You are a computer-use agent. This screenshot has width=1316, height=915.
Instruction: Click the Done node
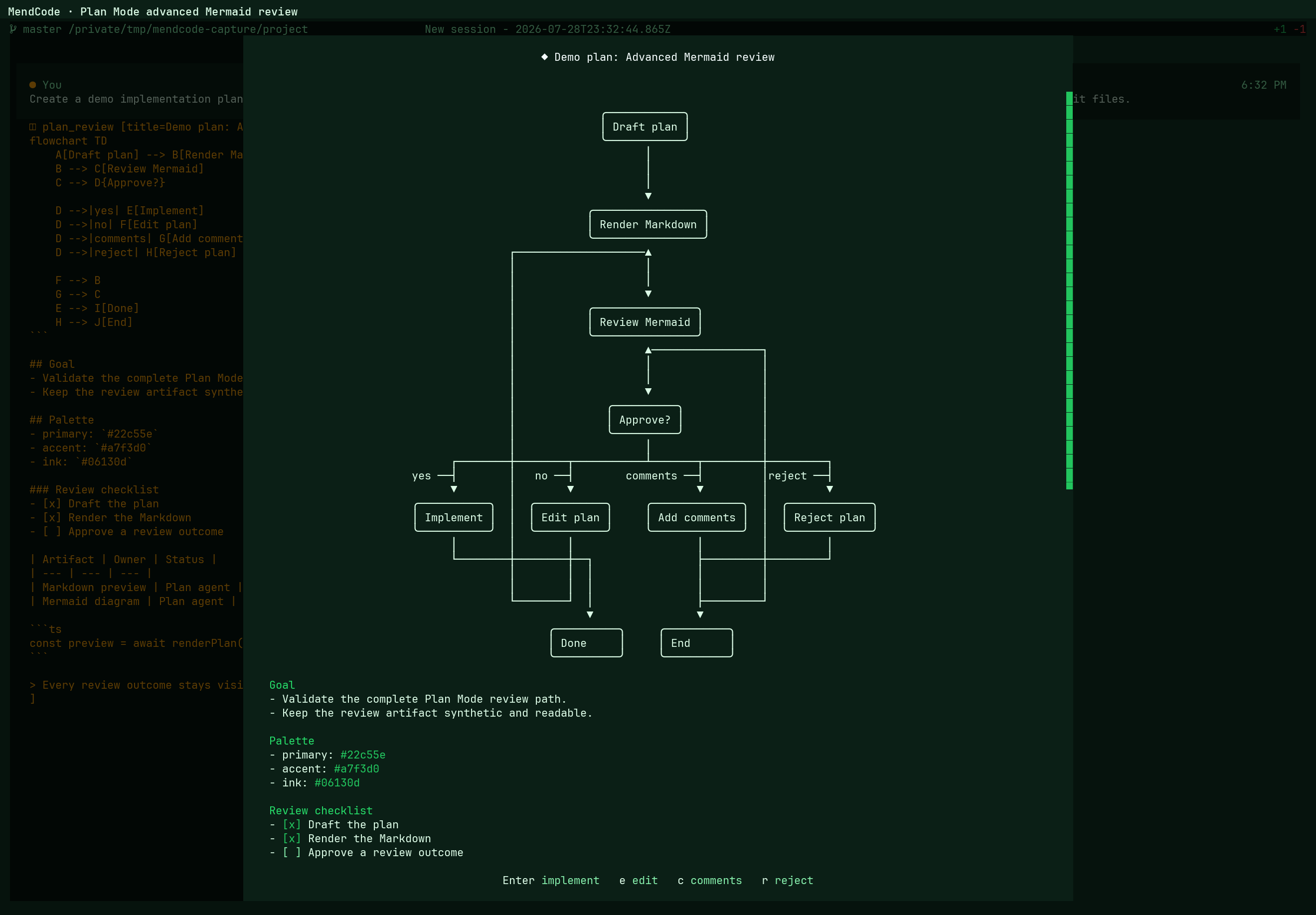pos(586,643)
